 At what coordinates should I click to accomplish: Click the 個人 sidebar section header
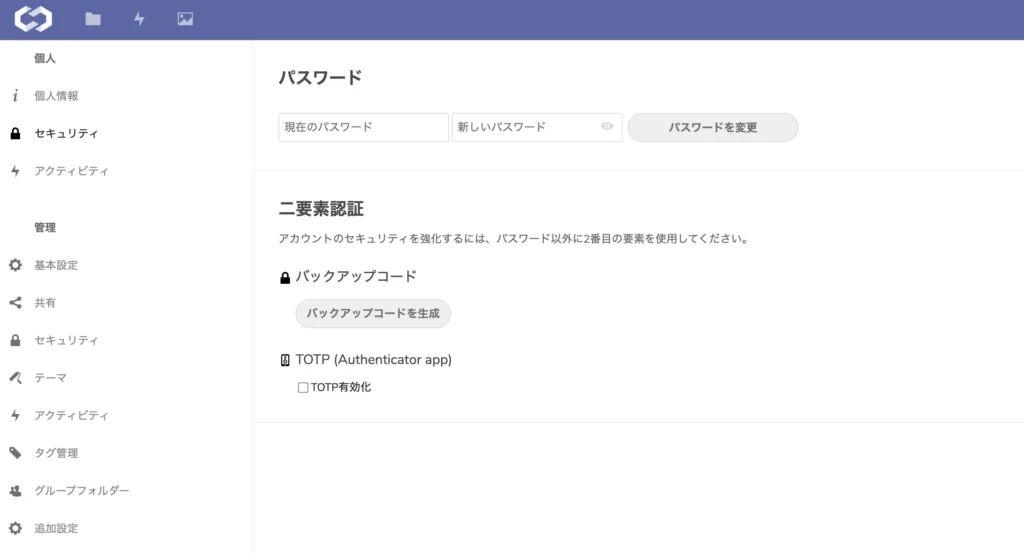45,59
